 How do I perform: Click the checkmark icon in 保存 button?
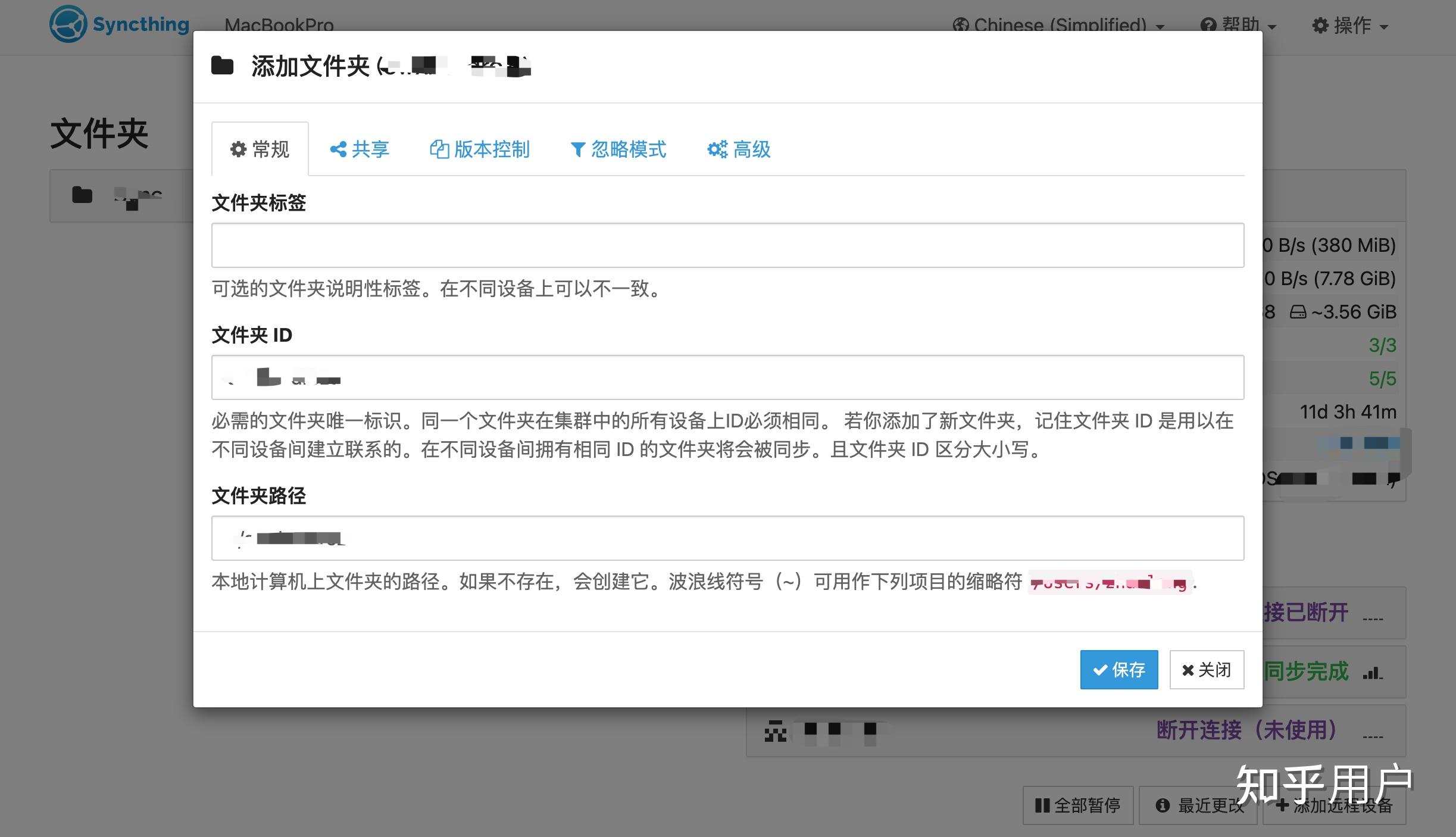[1100, 670]
